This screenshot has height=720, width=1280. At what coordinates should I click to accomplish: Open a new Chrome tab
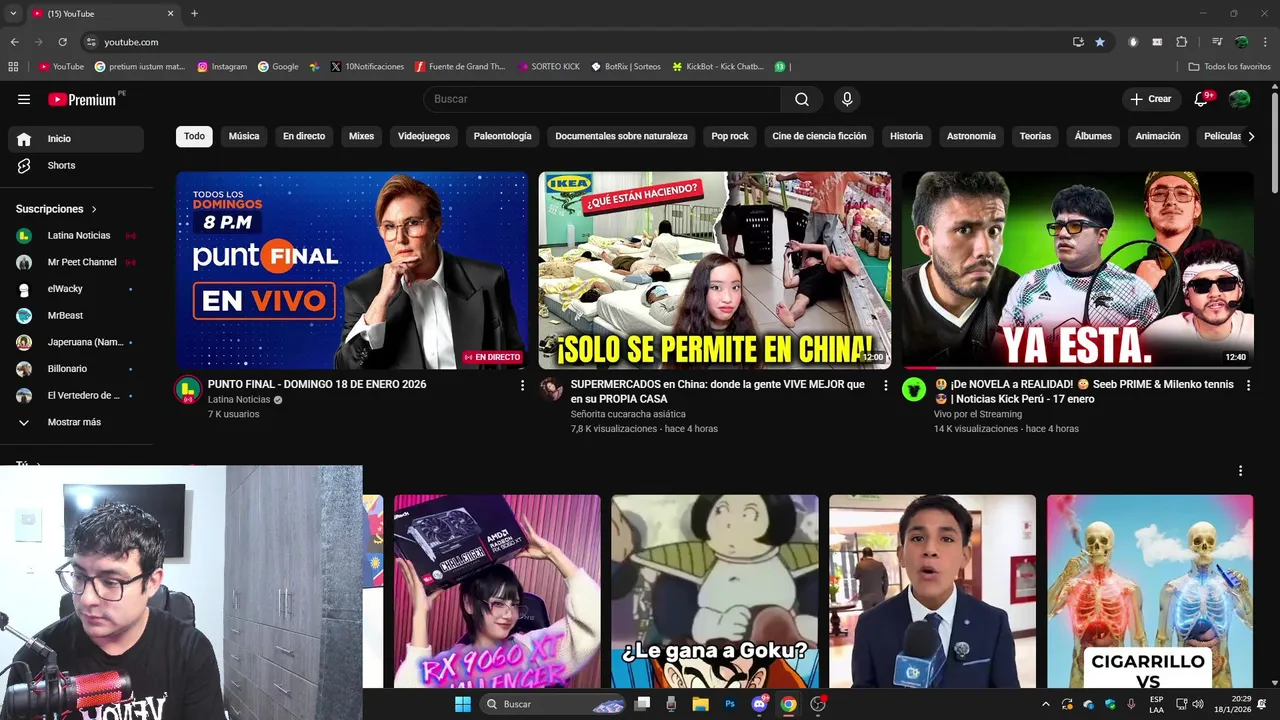click(194, 13)
